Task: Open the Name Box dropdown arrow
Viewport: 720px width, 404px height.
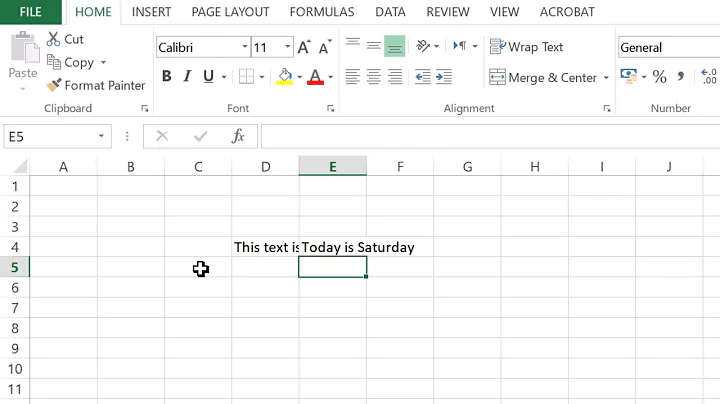Action: (101, 136)
